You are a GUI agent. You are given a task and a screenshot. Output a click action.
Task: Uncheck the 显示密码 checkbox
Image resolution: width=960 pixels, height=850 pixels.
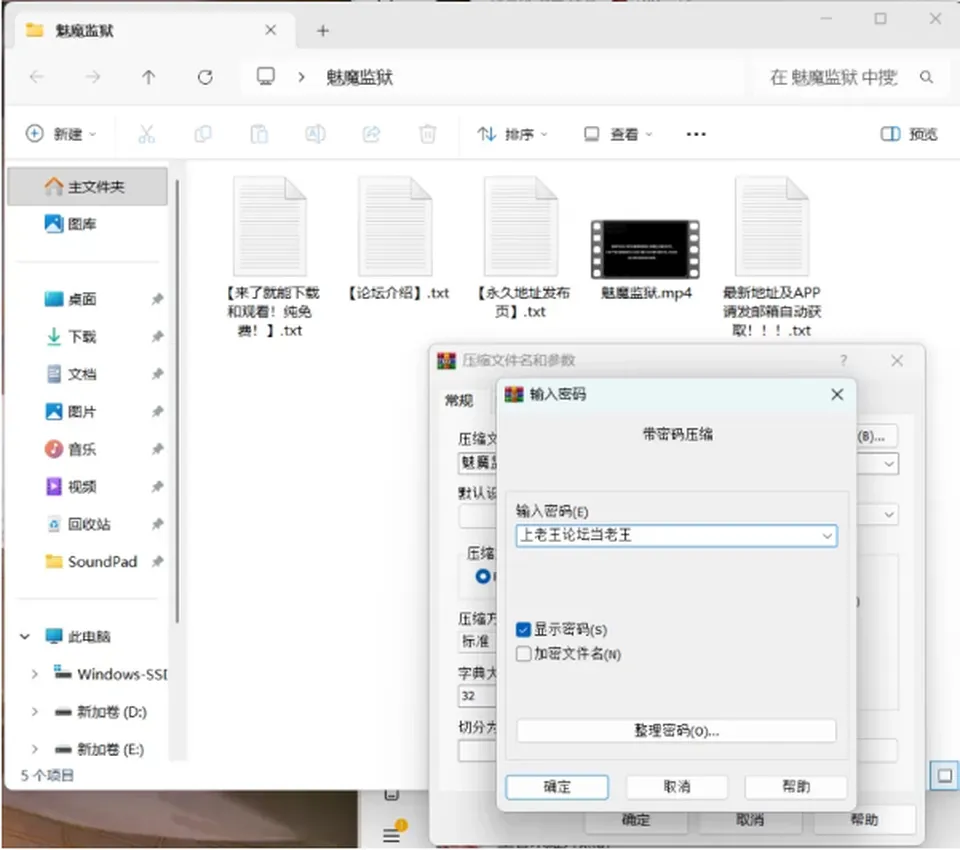coord(523,630)
